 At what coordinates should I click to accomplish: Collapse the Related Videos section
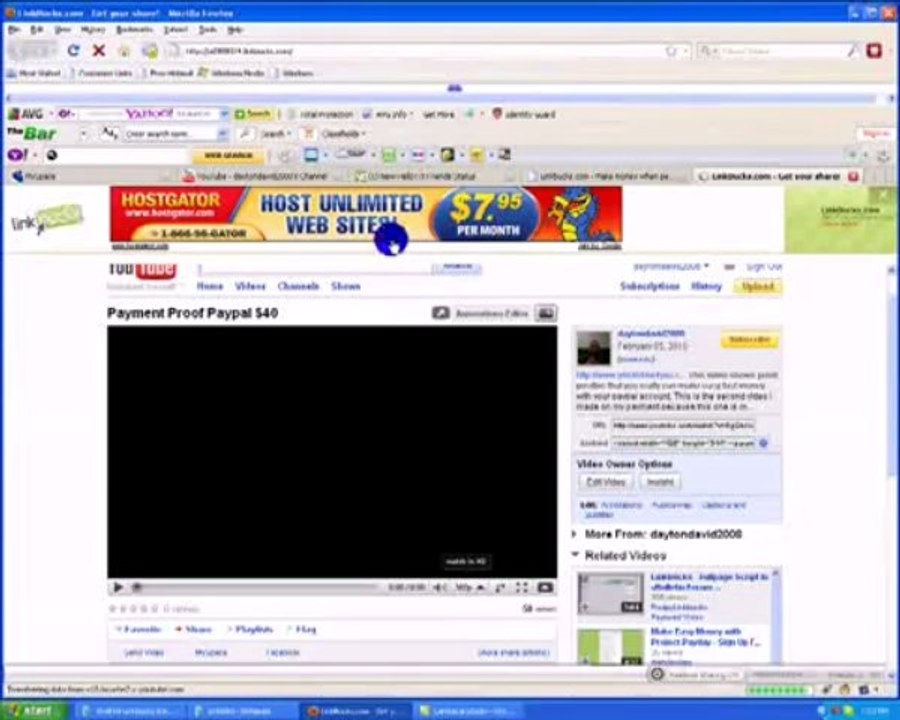(x=575, y=555)
